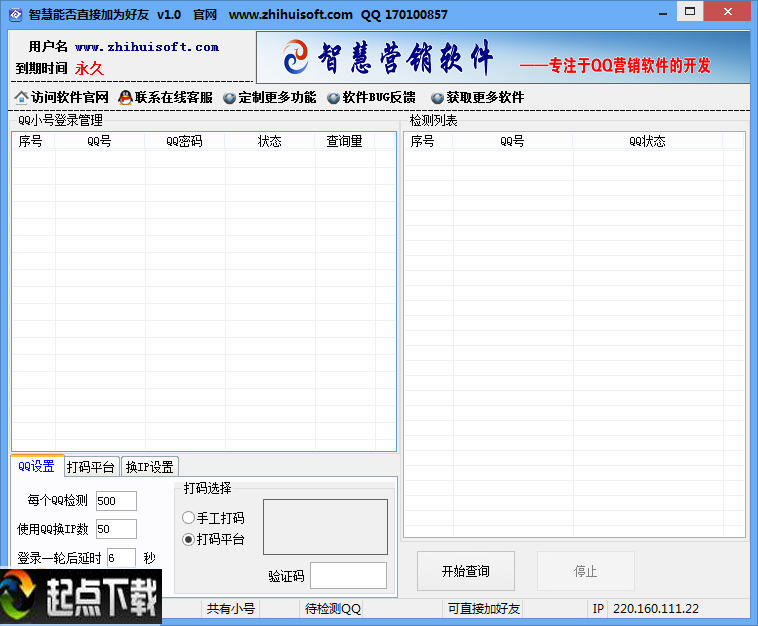The height and width of the screenshot is (626, 758).
Task: Click the app icon in the title bar
Action: coord(15,15)
